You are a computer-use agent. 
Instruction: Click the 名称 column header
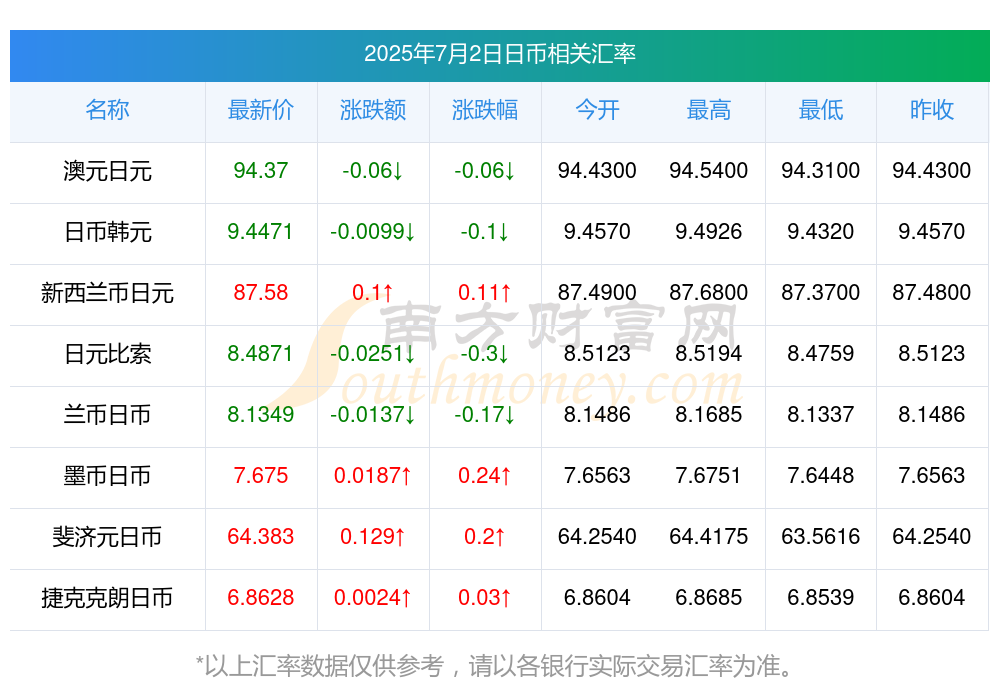pyautogui.click(x=107, y=110)
